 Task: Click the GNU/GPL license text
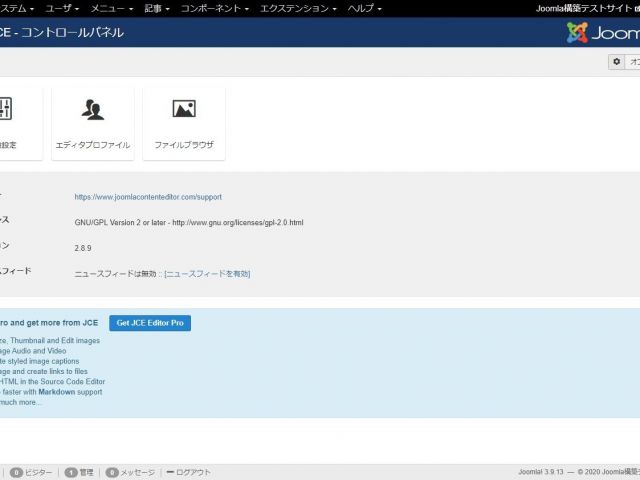tap(189, 222)
